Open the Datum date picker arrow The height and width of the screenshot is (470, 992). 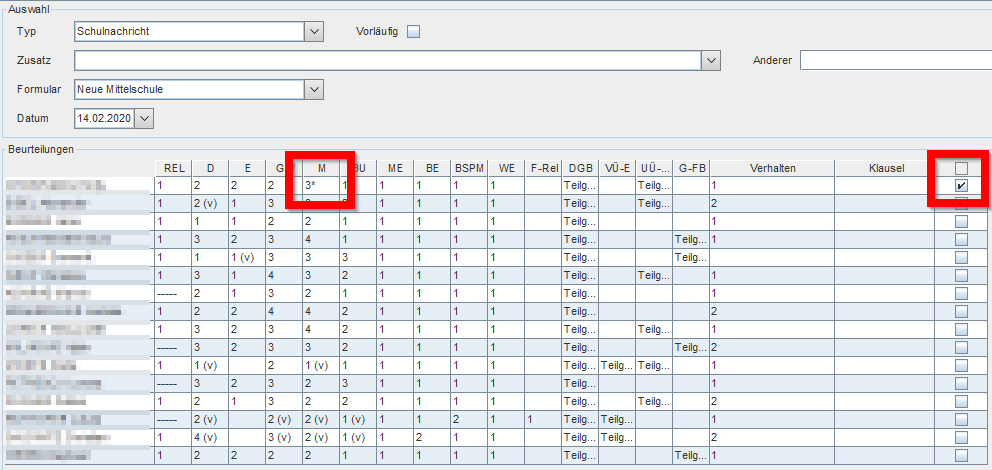[x=144, y=118]
